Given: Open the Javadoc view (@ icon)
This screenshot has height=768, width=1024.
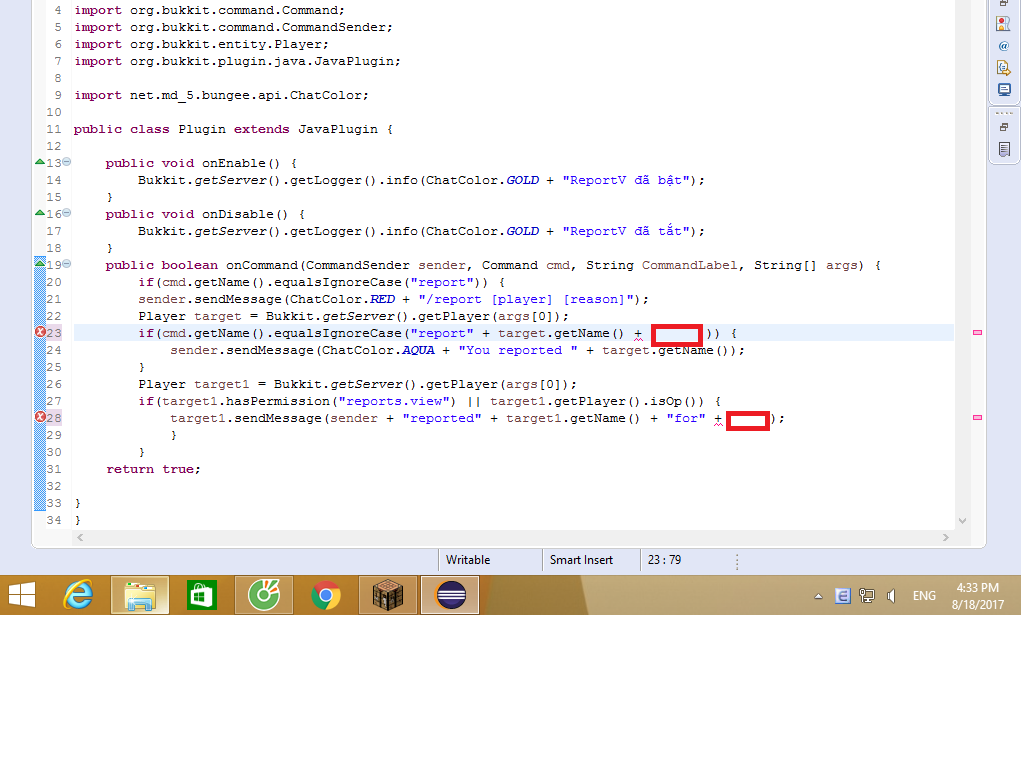Looking at the screenshot, I should (1003, 46).
